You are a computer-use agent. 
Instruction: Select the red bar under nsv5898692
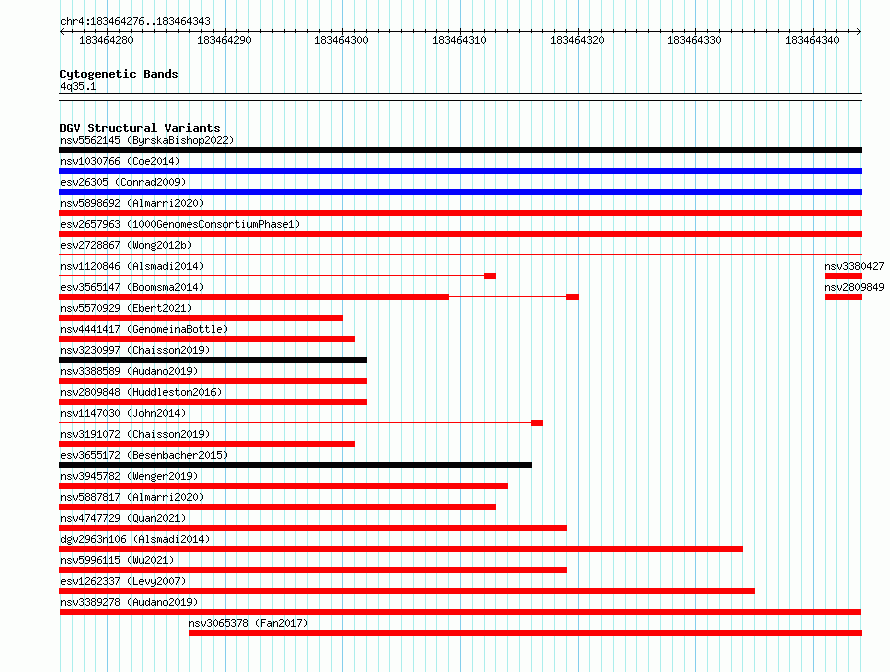tap(460, 213)
